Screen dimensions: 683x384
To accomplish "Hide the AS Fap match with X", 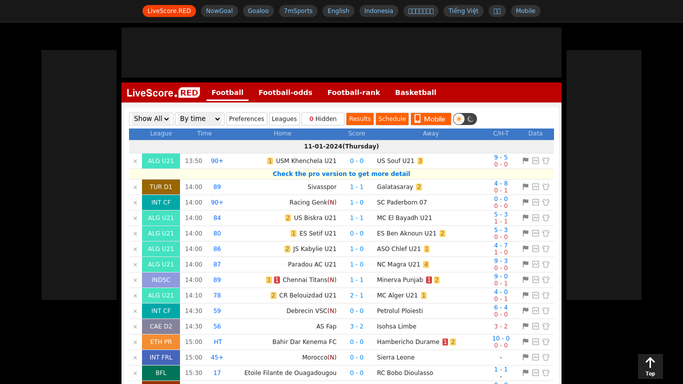I will click(x=135, y=327).
